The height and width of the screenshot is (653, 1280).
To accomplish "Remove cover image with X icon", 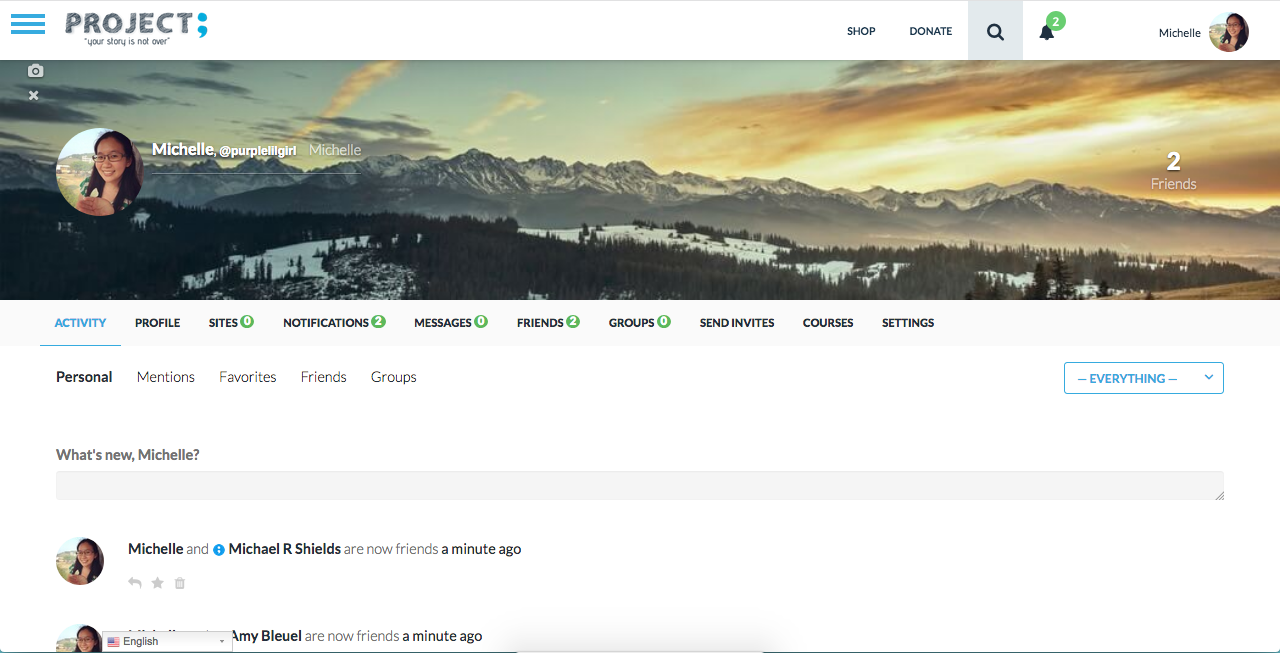I will (34, 95).
